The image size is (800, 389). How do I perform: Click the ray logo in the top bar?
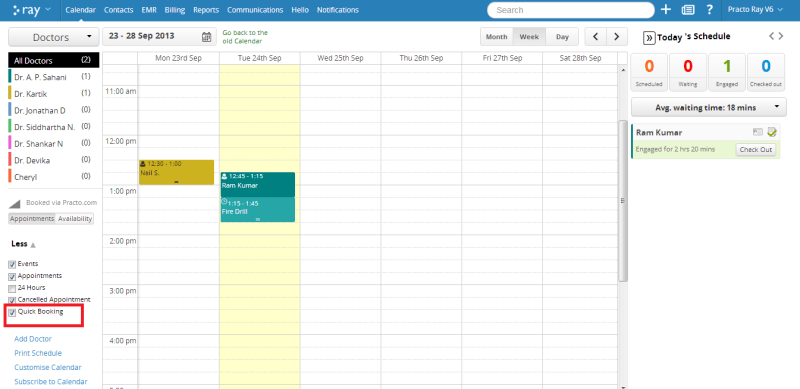click(27, 10)
